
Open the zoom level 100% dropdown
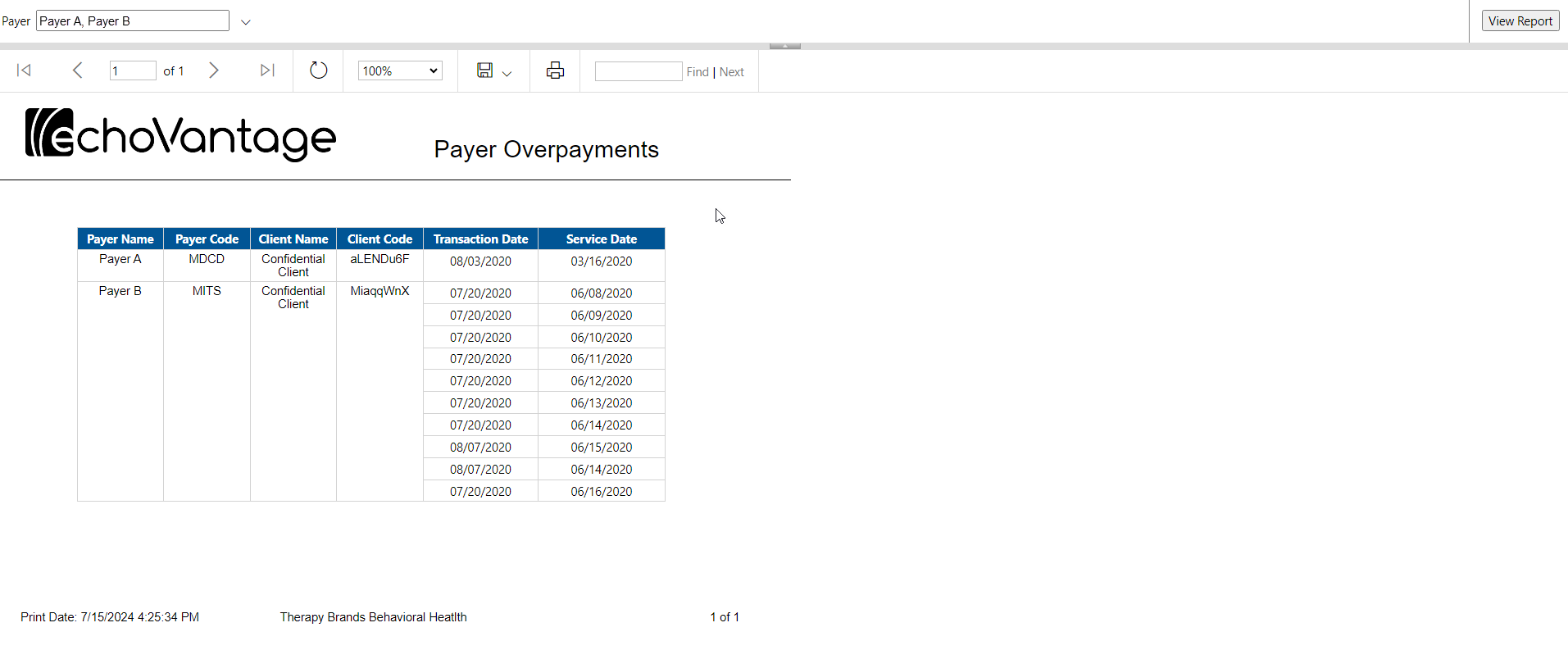(400, 71)
